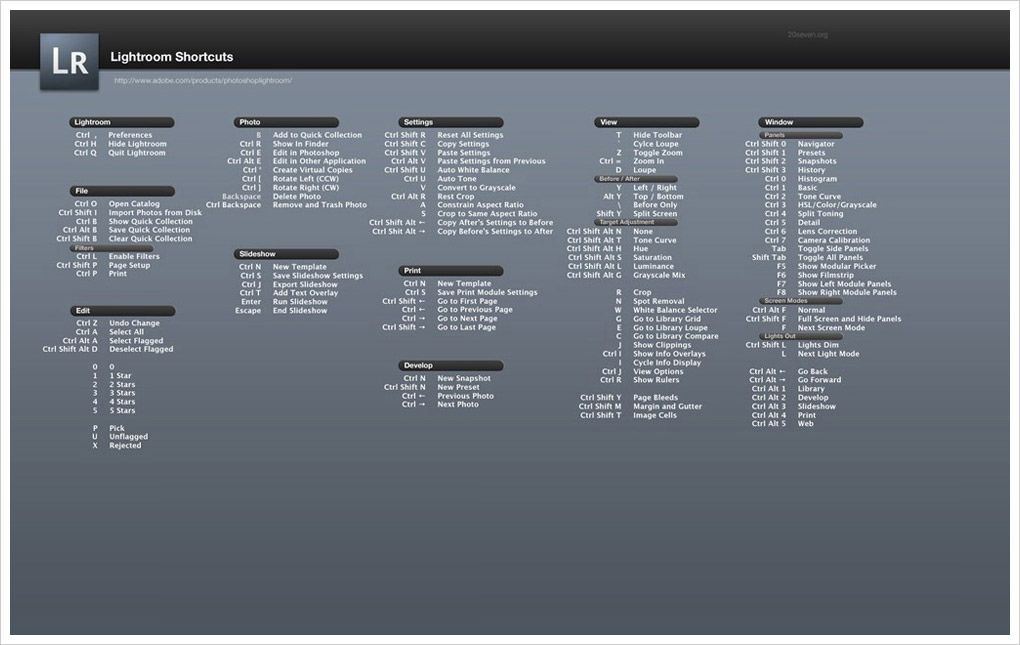Select the "View" section header pill
The height and width of the screenshot is (645, 1020).
pyautogui.click(x=647, y=122)
